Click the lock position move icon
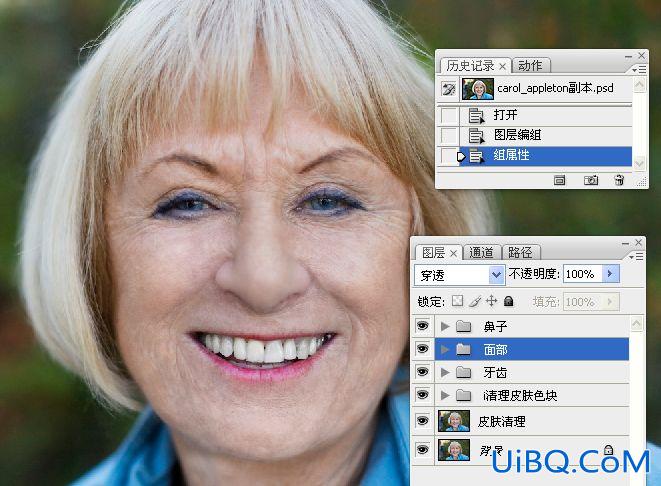Screen dimensions: 661x486 491,301
